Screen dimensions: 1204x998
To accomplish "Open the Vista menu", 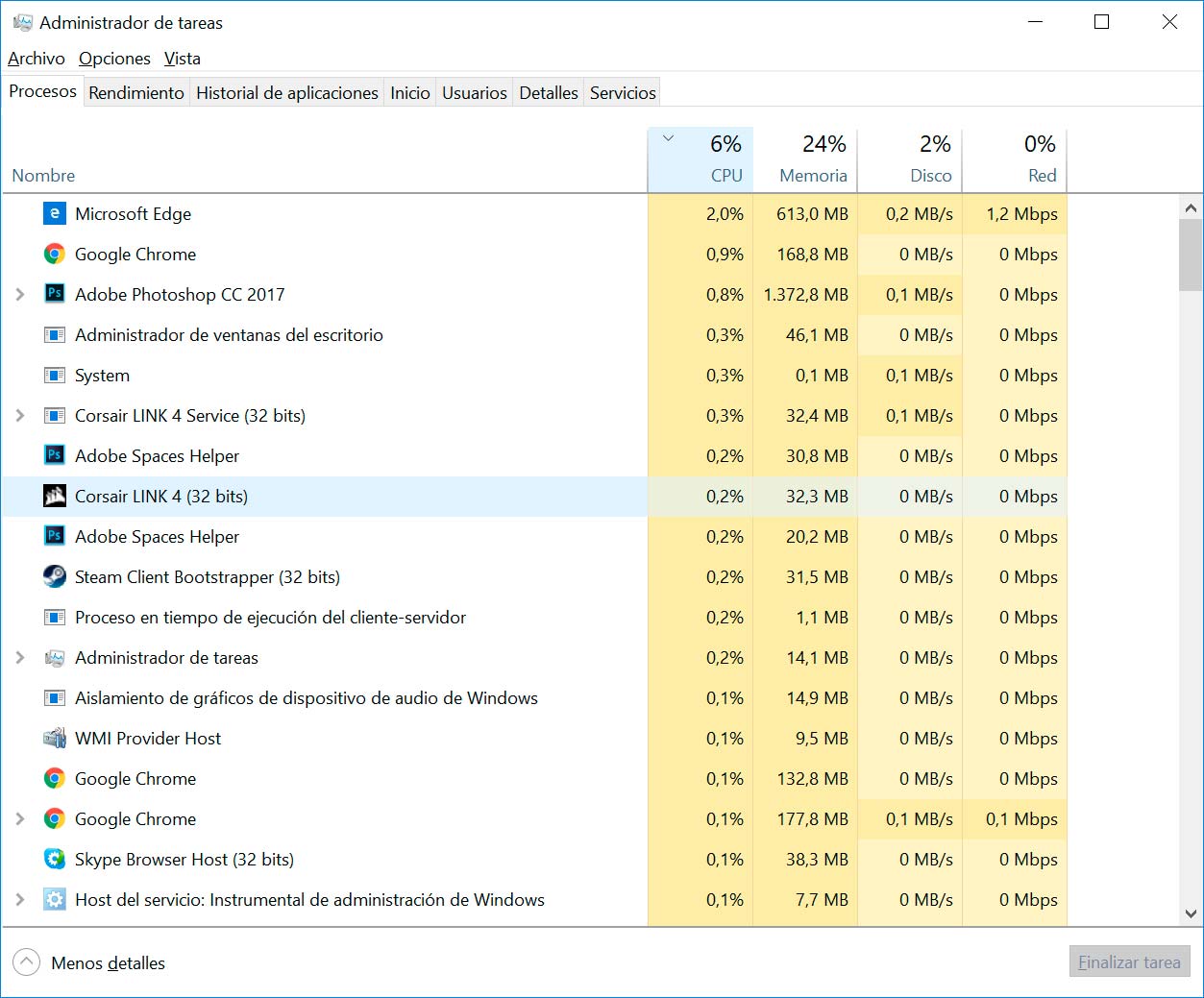I will (x=183, y=59).
